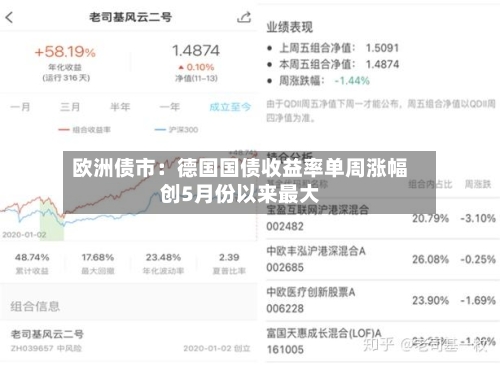Select the 半年 time range tab
The width and height of the screenshot is (500, 366).
[120, 107]
